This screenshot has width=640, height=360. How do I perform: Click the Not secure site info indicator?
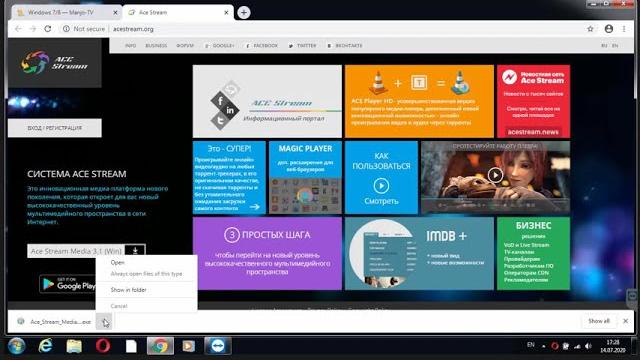(x=84, y=29)
